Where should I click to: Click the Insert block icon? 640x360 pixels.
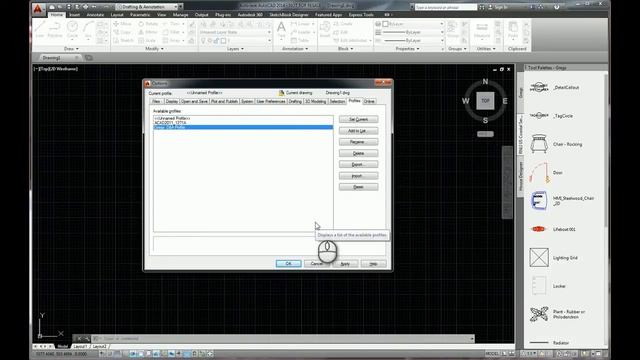point(325,30)
